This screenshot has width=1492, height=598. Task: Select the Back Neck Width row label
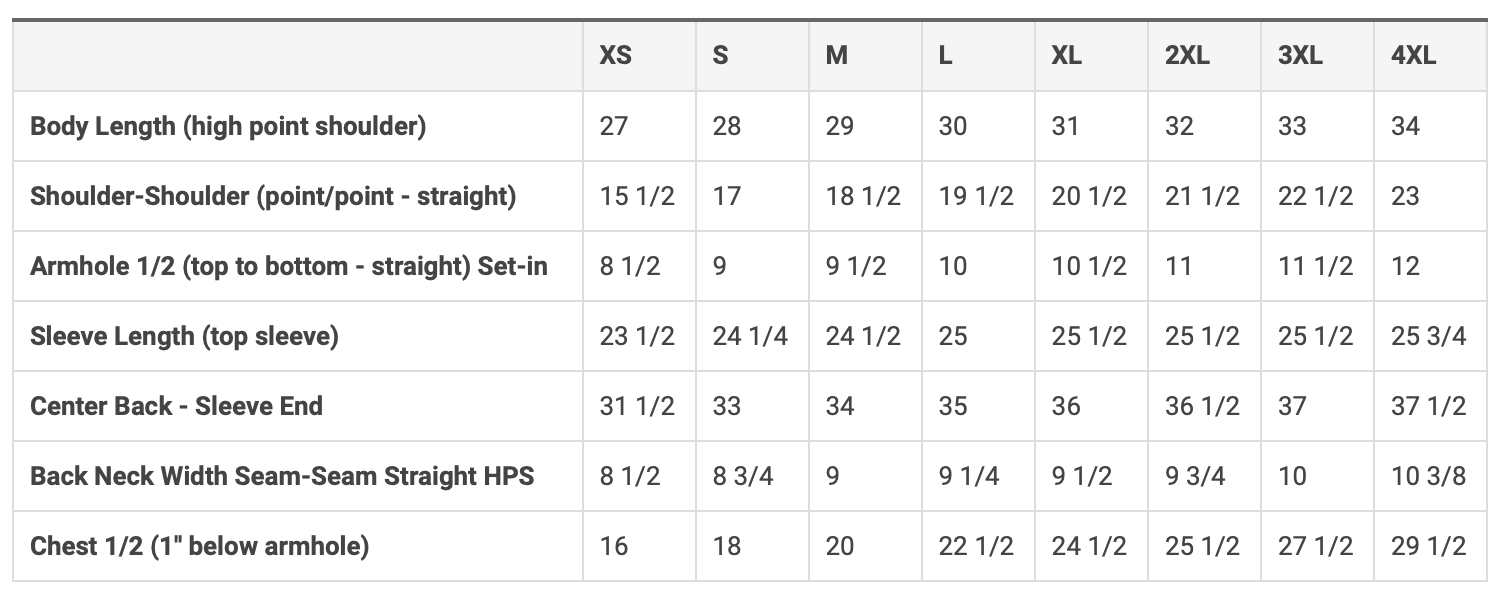pyautogui.click(x=282, y=476)
